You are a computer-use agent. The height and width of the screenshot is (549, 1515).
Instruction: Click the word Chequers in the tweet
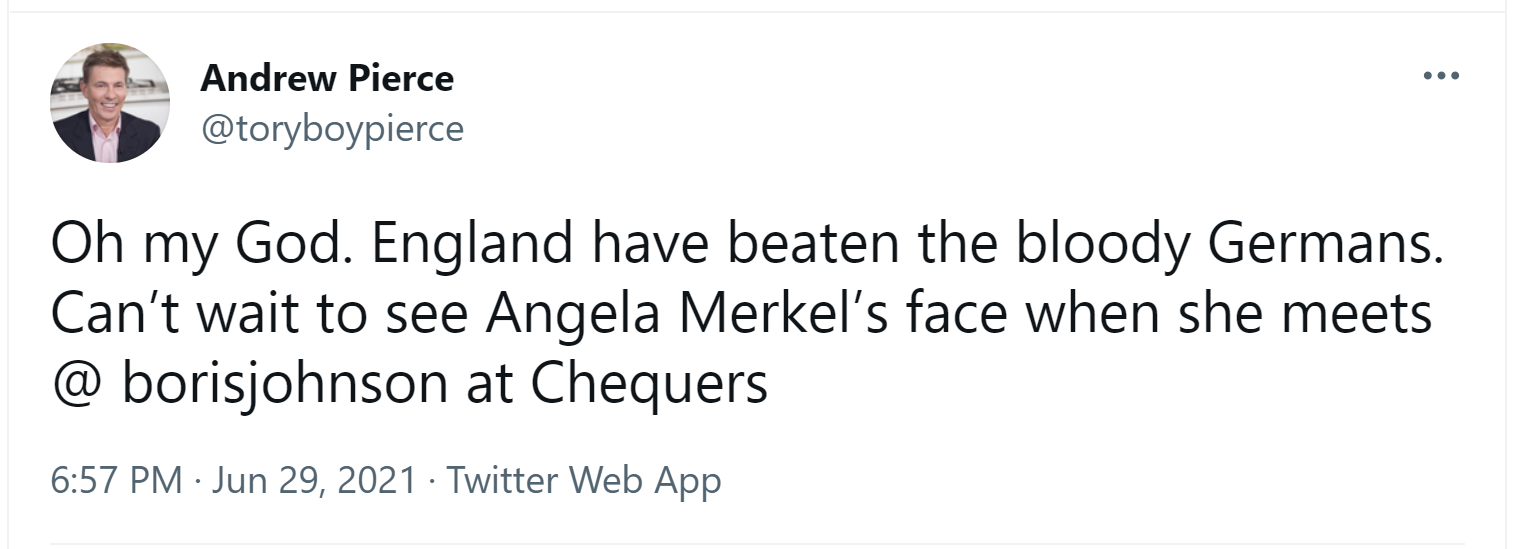click(x=649, y=384)
